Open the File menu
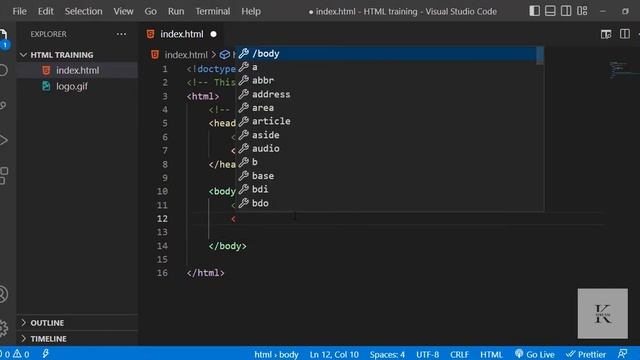This screenshot has width=640, height=360. 19,11
